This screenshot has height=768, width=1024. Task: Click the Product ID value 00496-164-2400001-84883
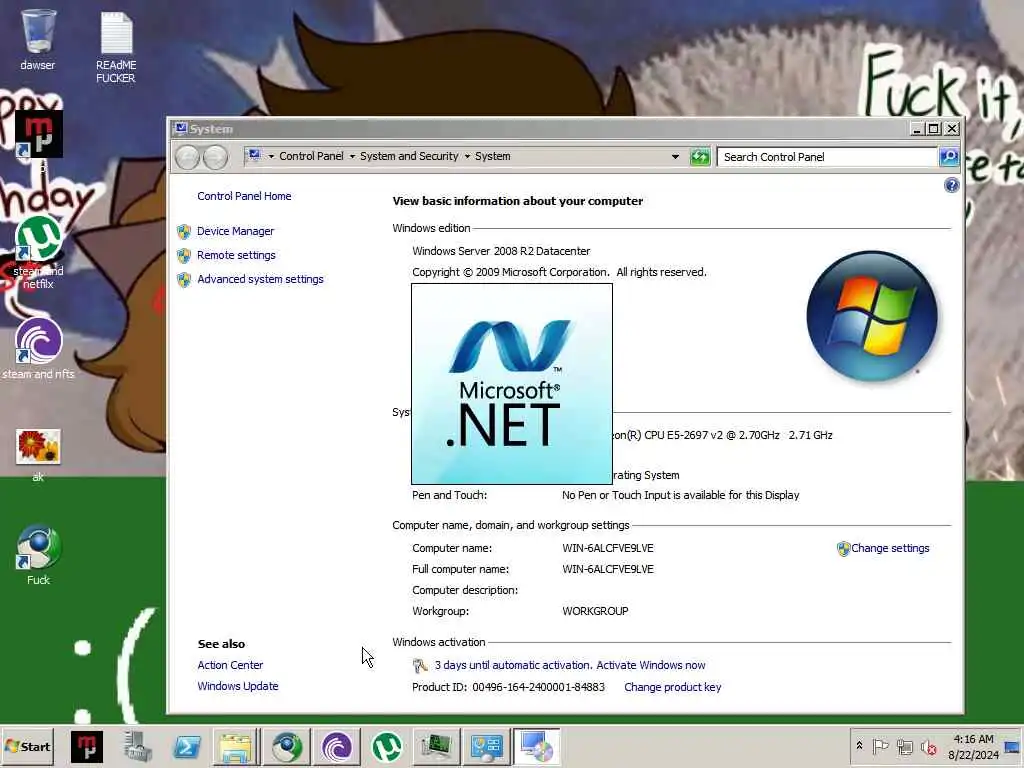539,687
